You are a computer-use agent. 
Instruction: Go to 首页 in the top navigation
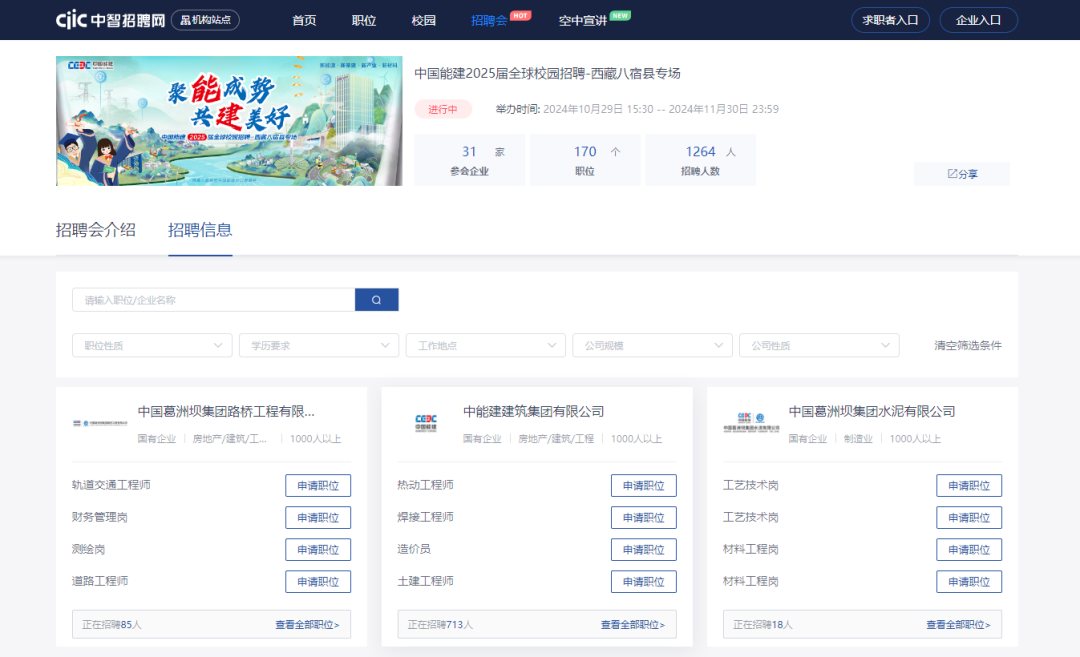click(304, 21)
